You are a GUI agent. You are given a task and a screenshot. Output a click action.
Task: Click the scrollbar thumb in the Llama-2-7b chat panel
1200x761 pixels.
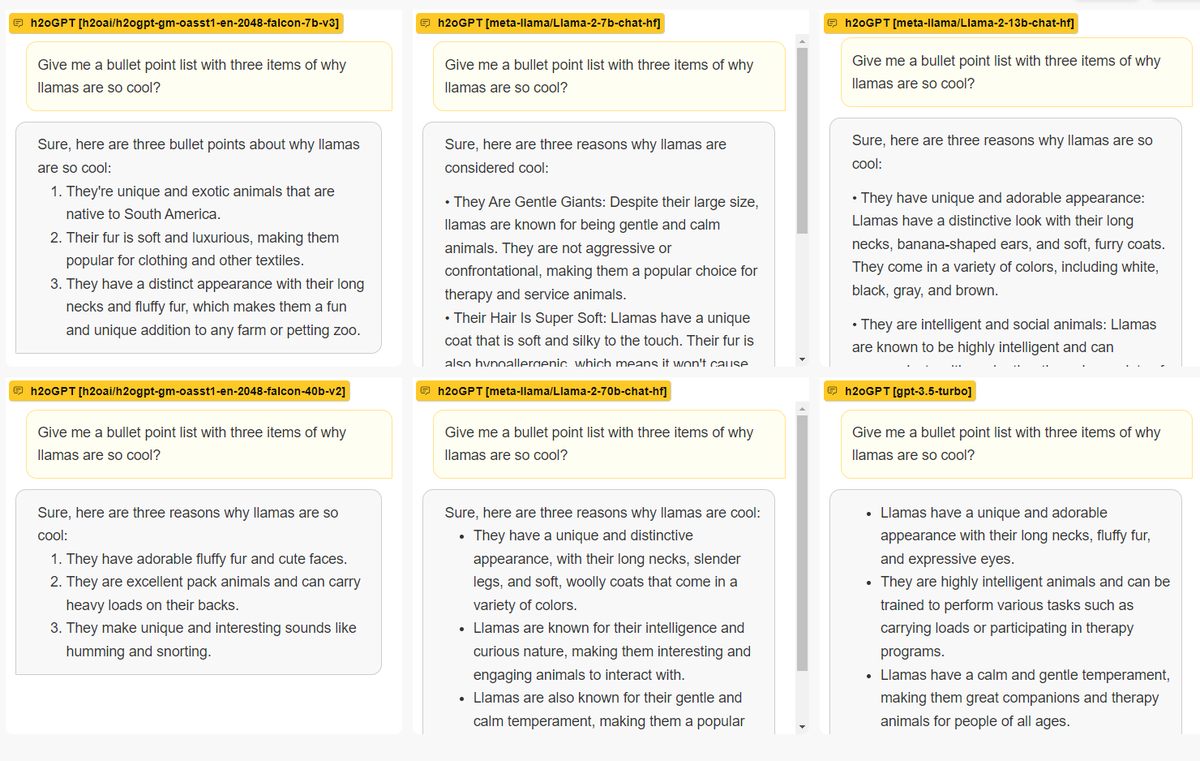pyautogui.click(x=801, y=140)
